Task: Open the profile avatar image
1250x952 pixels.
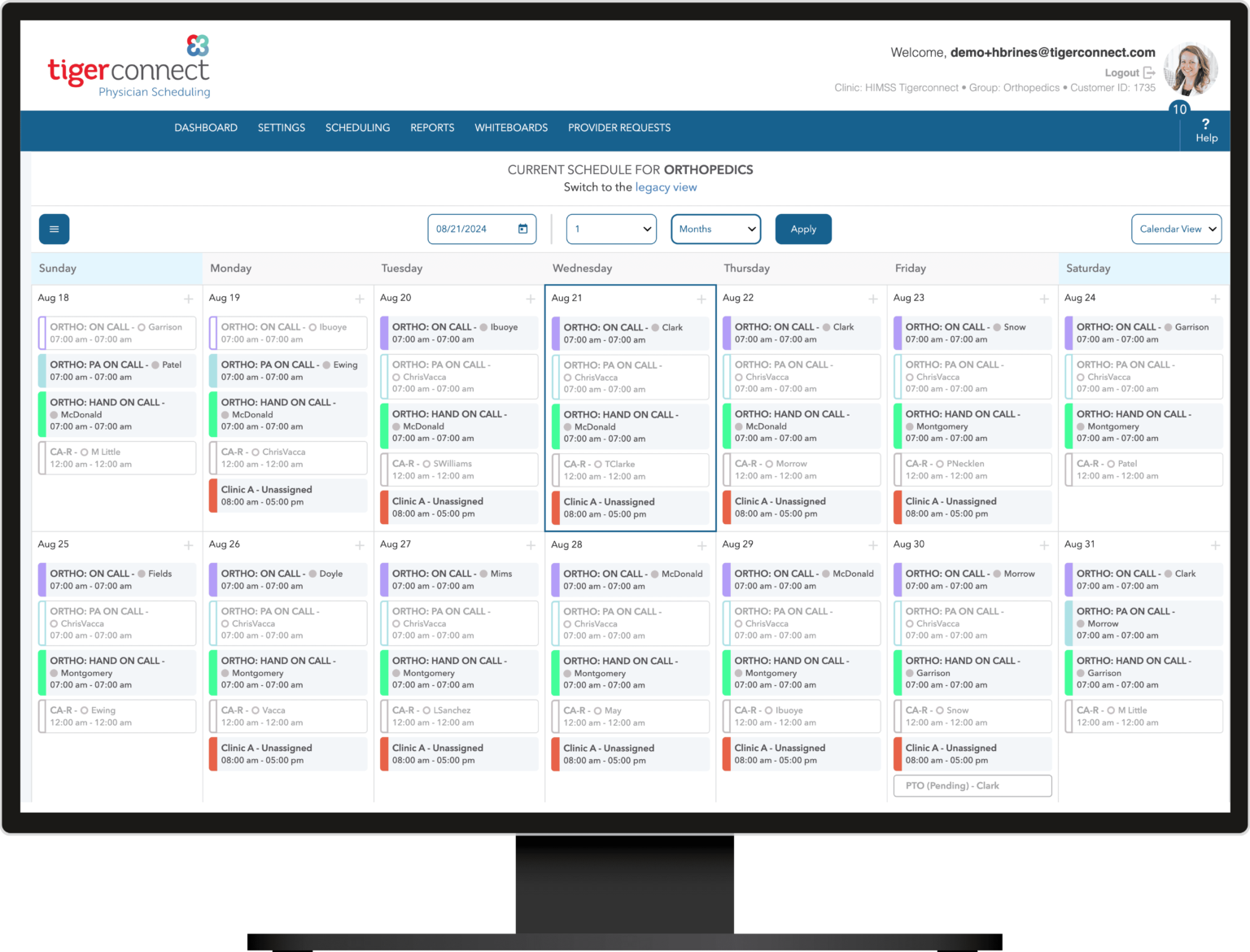Action: [1191, 69]
